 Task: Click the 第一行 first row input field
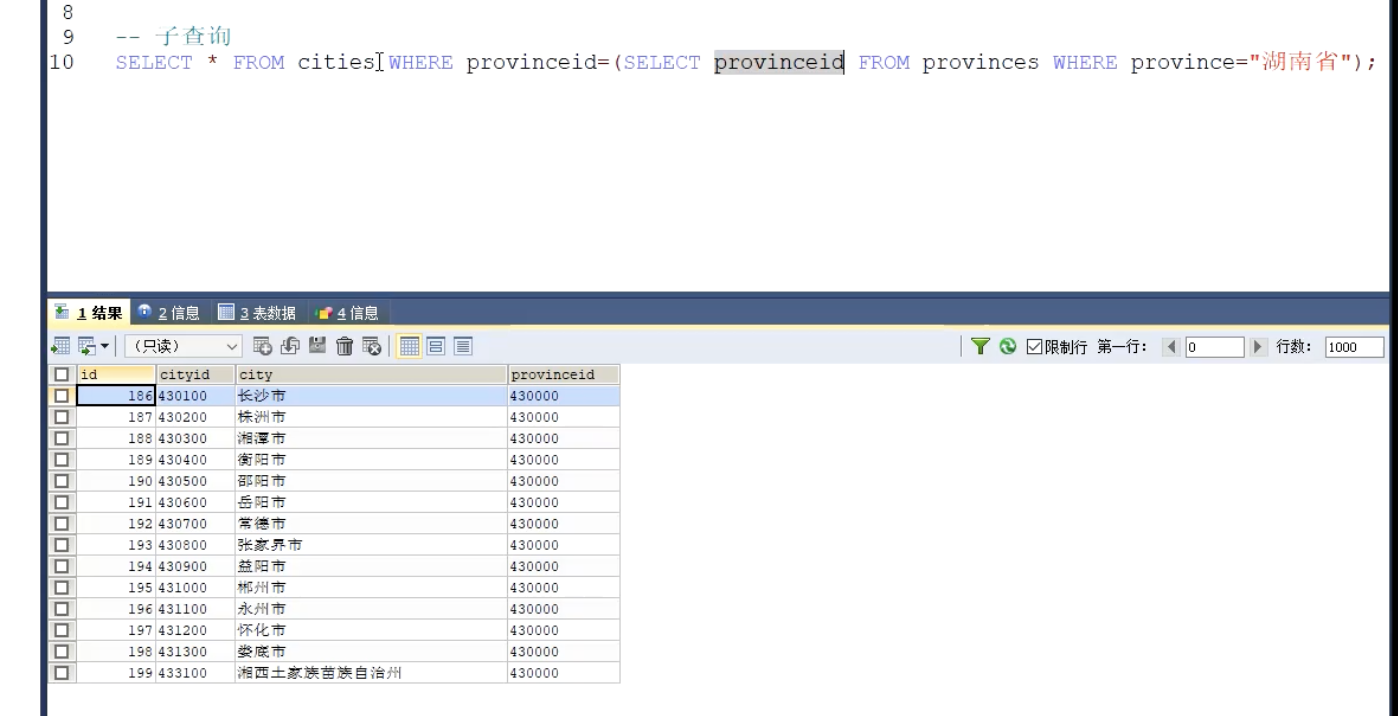click(x=1213, y=347)
